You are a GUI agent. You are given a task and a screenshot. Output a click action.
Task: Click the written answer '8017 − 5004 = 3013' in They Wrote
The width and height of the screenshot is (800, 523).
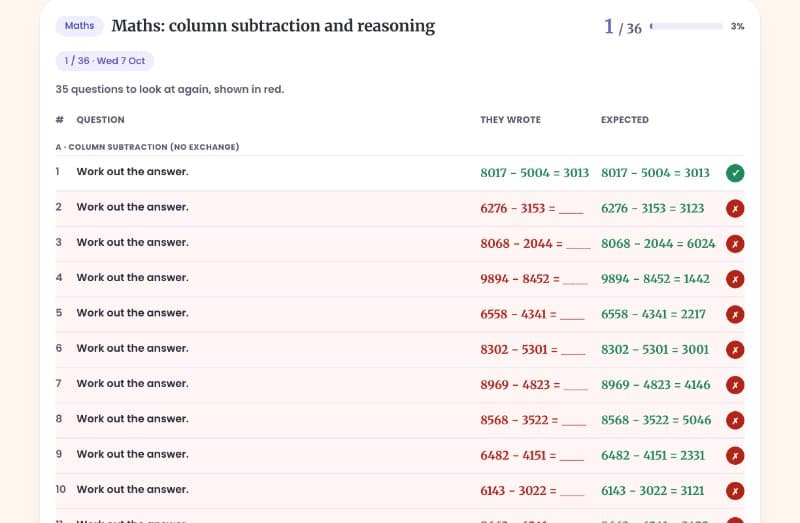[534, 173]
